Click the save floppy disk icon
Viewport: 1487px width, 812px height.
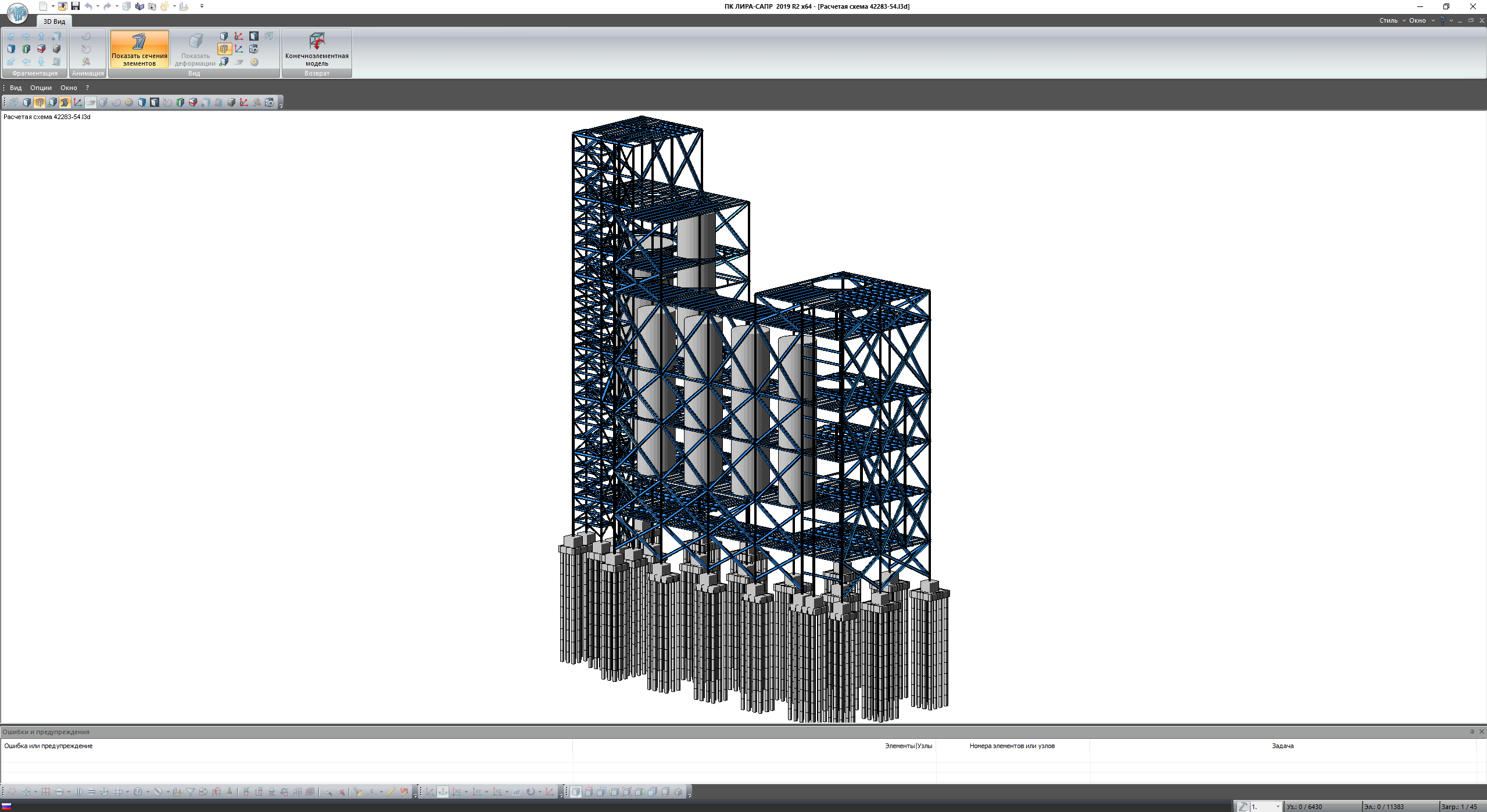point(75,6)
